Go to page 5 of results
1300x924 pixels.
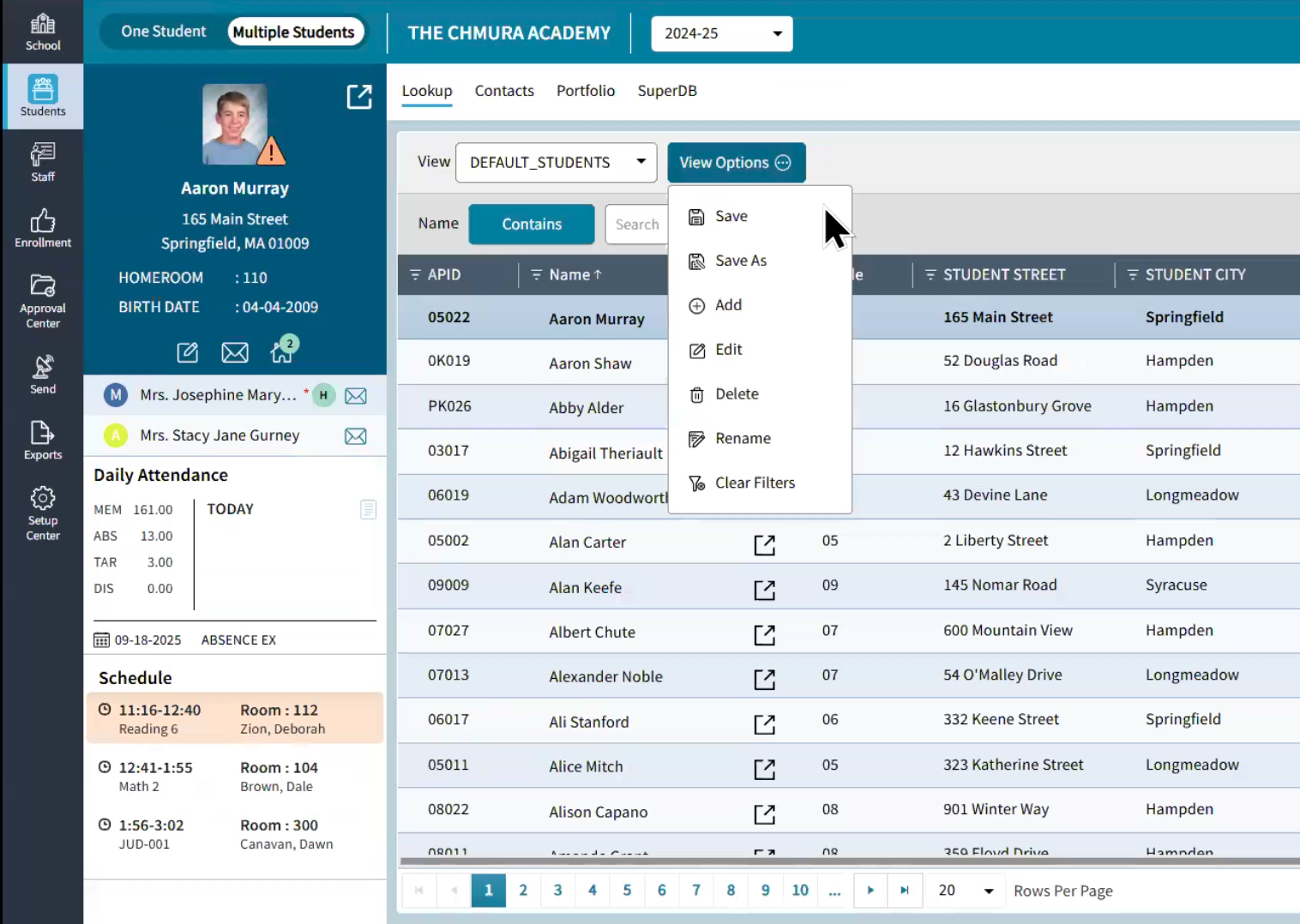tap(627, 891)
